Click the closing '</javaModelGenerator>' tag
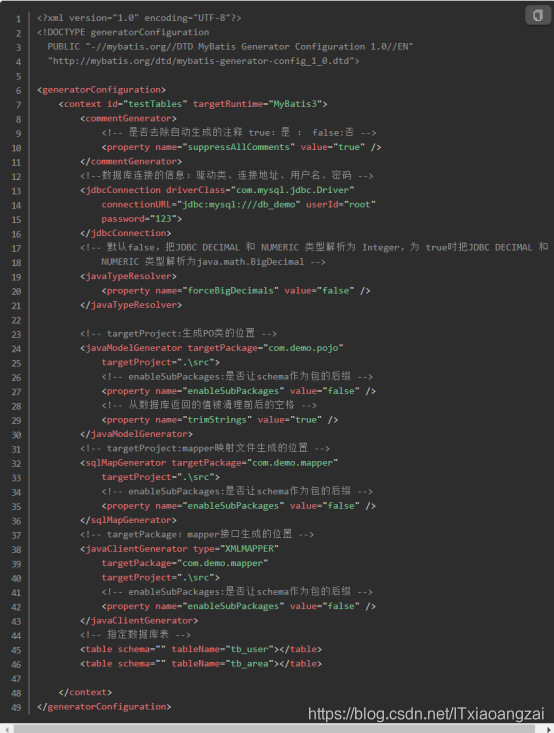Image resolution: width=554 pixels, height=733 pixels. (136, 434)
